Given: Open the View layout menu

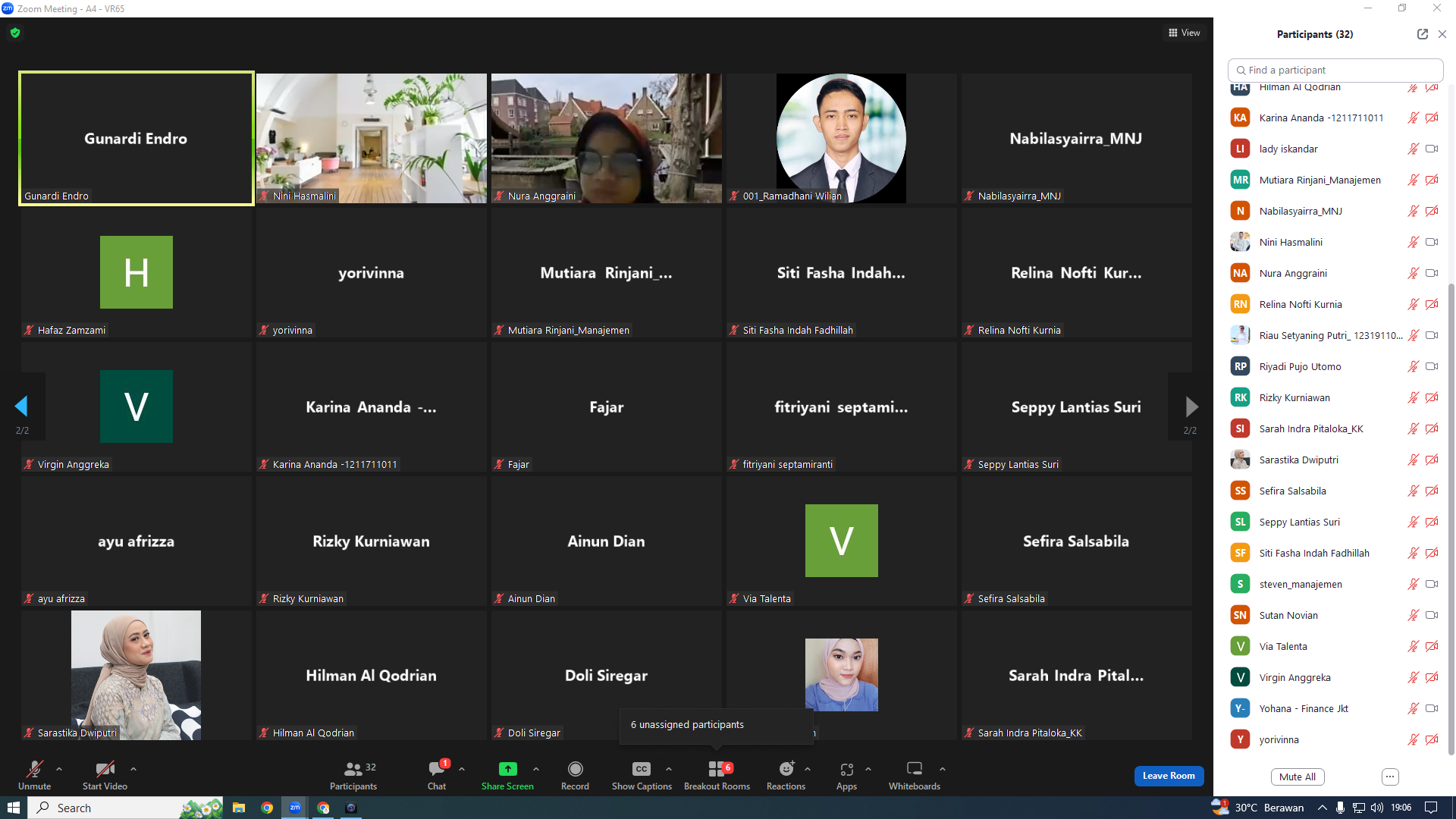Looking at the screenshot, I should (1184, 33).
